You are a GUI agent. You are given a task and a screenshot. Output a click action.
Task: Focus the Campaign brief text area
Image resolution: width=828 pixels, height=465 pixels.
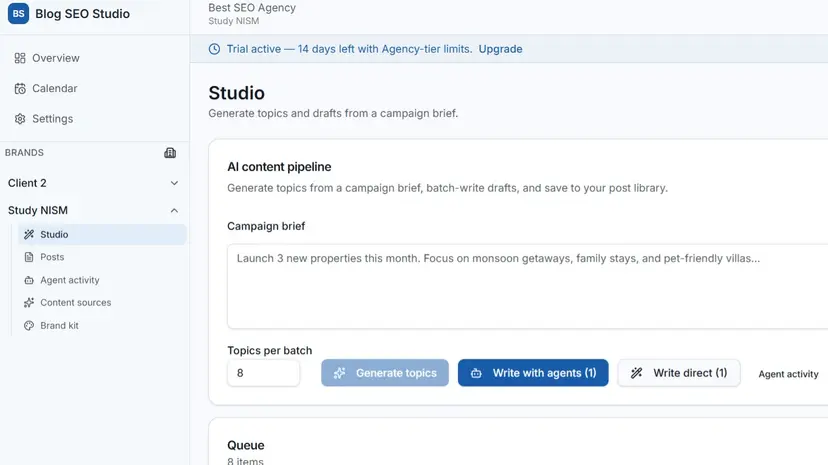click(528, 286)
